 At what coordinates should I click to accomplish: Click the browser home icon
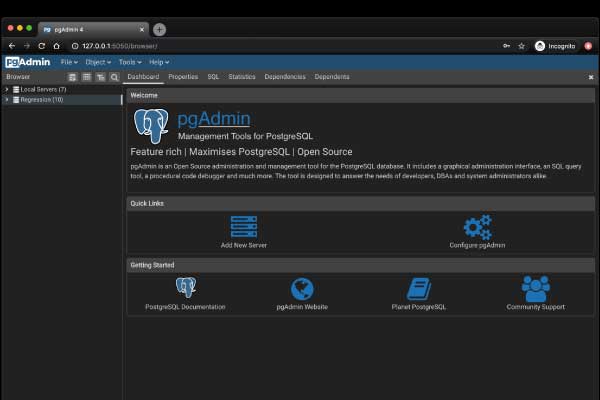pyautogui.click(x=57, y=46)
